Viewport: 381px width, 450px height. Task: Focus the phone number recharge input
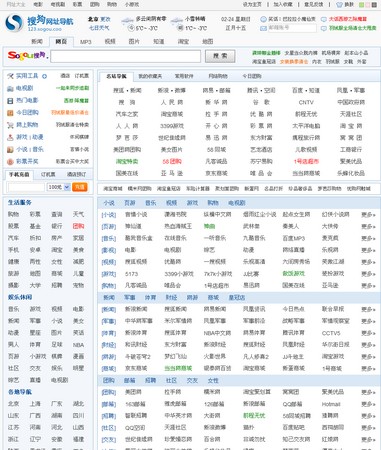[x=26, y=187]
